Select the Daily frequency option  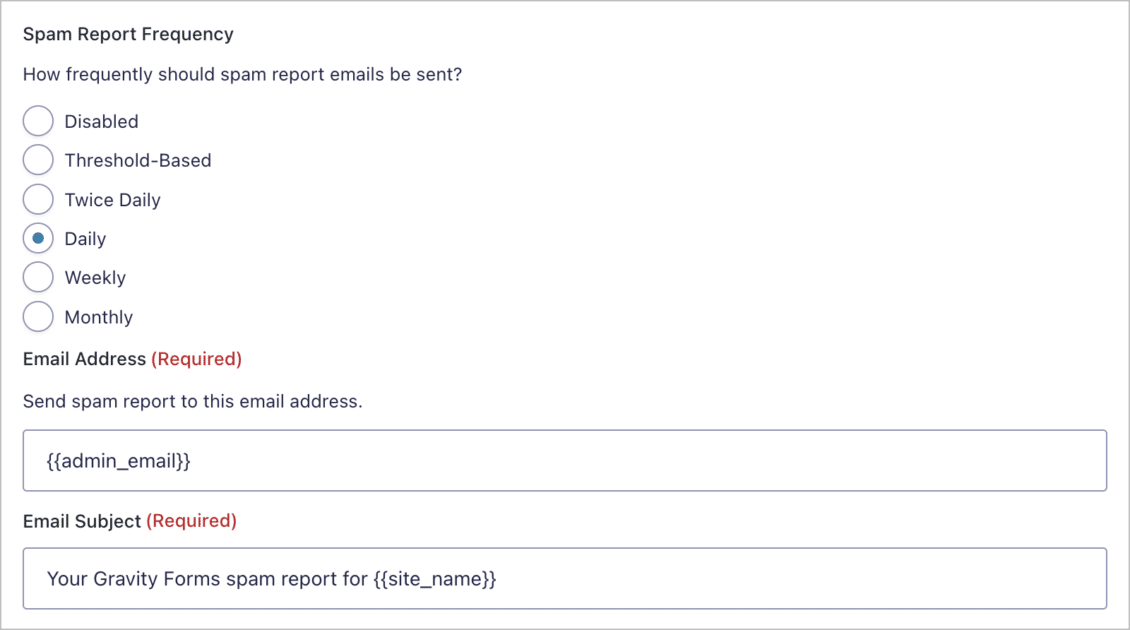[37, 238]
